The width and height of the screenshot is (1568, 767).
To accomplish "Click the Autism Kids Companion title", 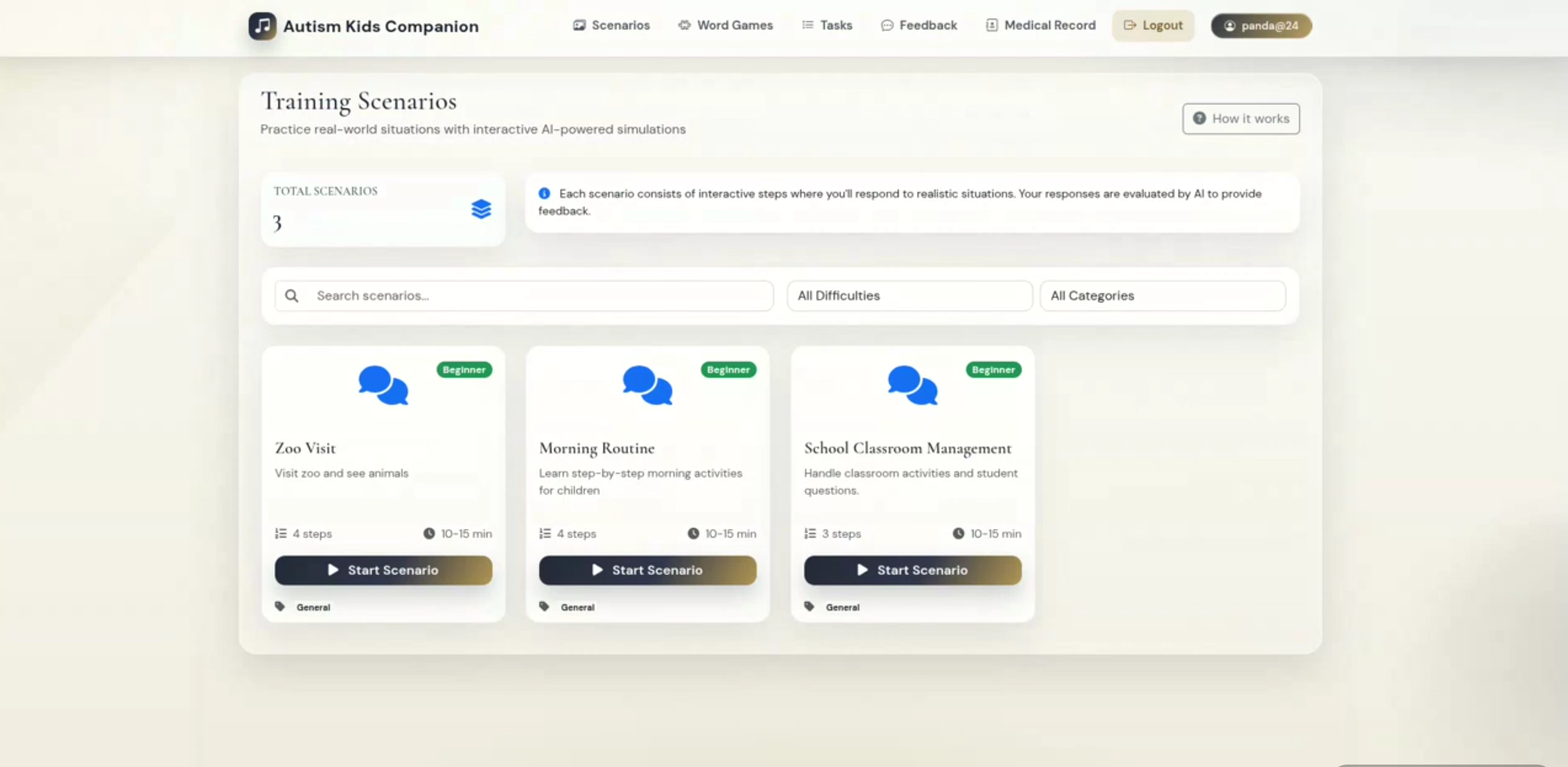I will point(380,26).
